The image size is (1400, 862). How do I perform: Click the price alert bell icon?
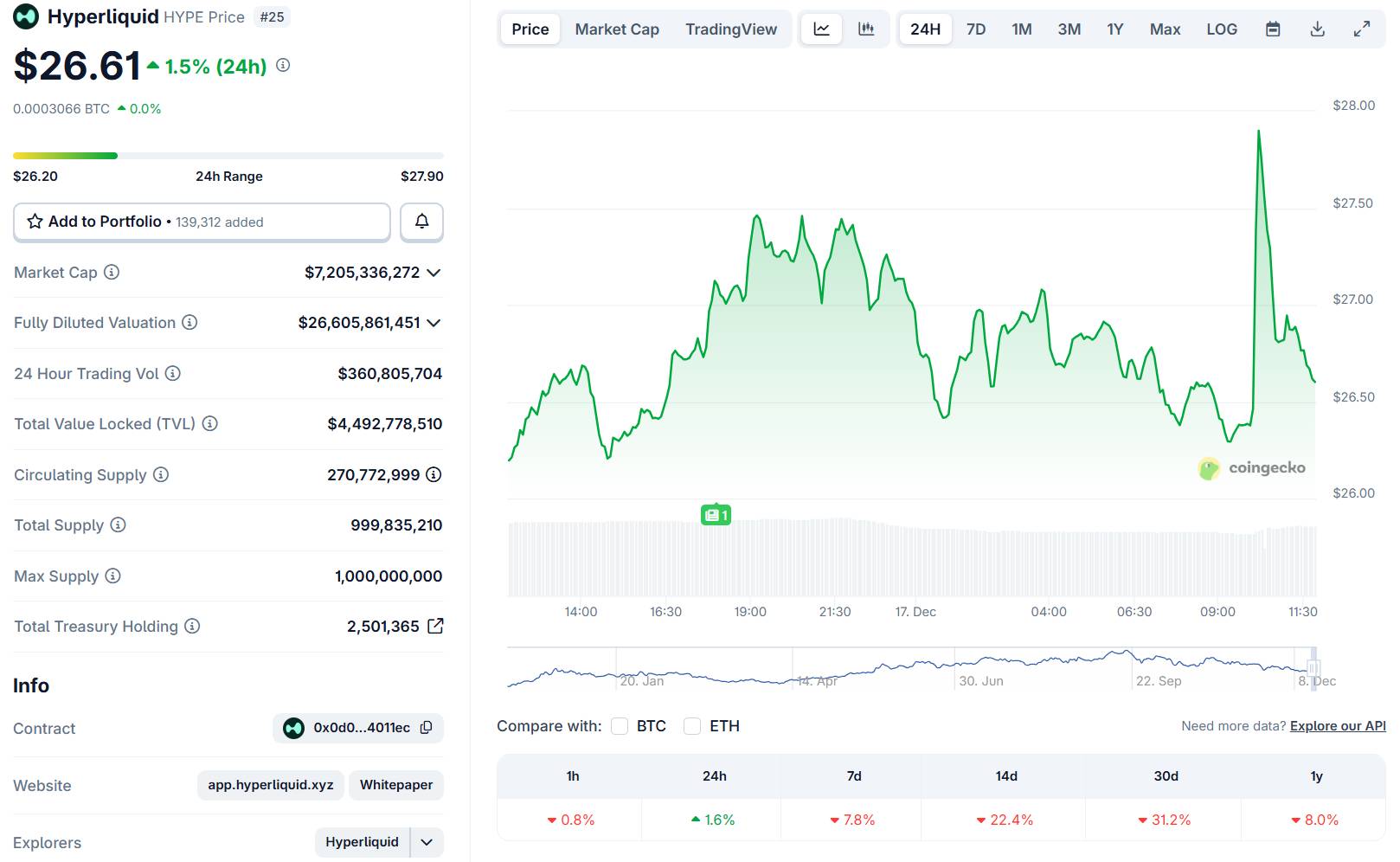click(421, 222)
